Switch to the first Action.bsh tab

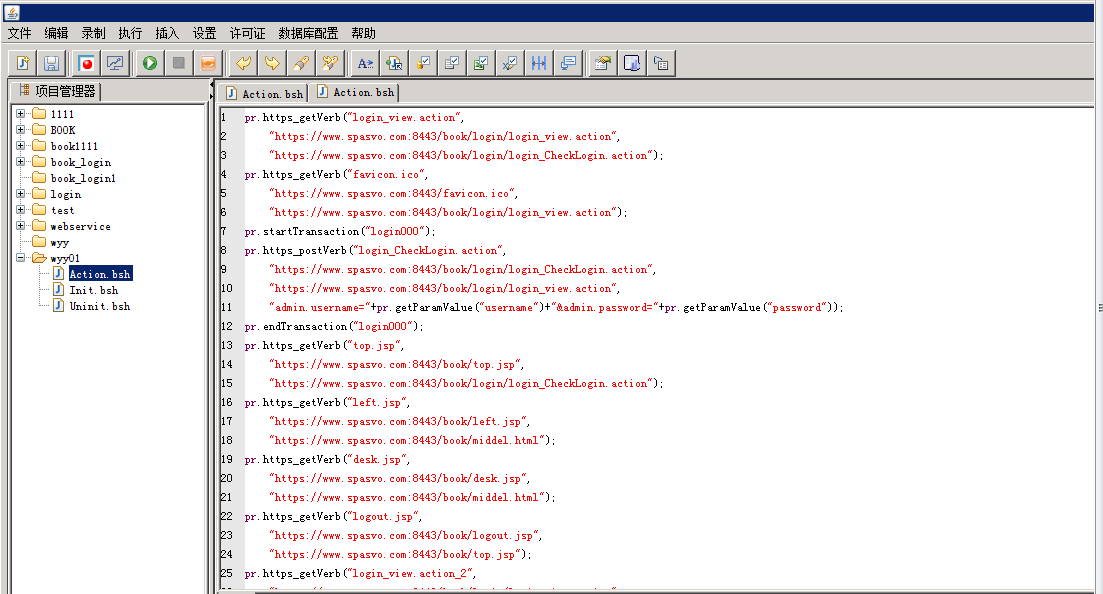tap(265, 93)
